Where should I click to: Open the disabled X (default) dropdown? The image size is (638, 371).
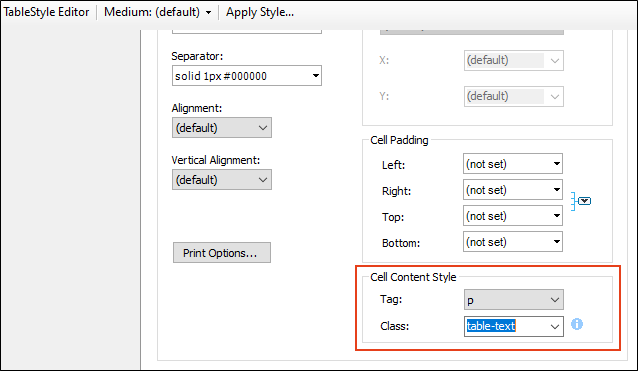click(x=513, y=61)
